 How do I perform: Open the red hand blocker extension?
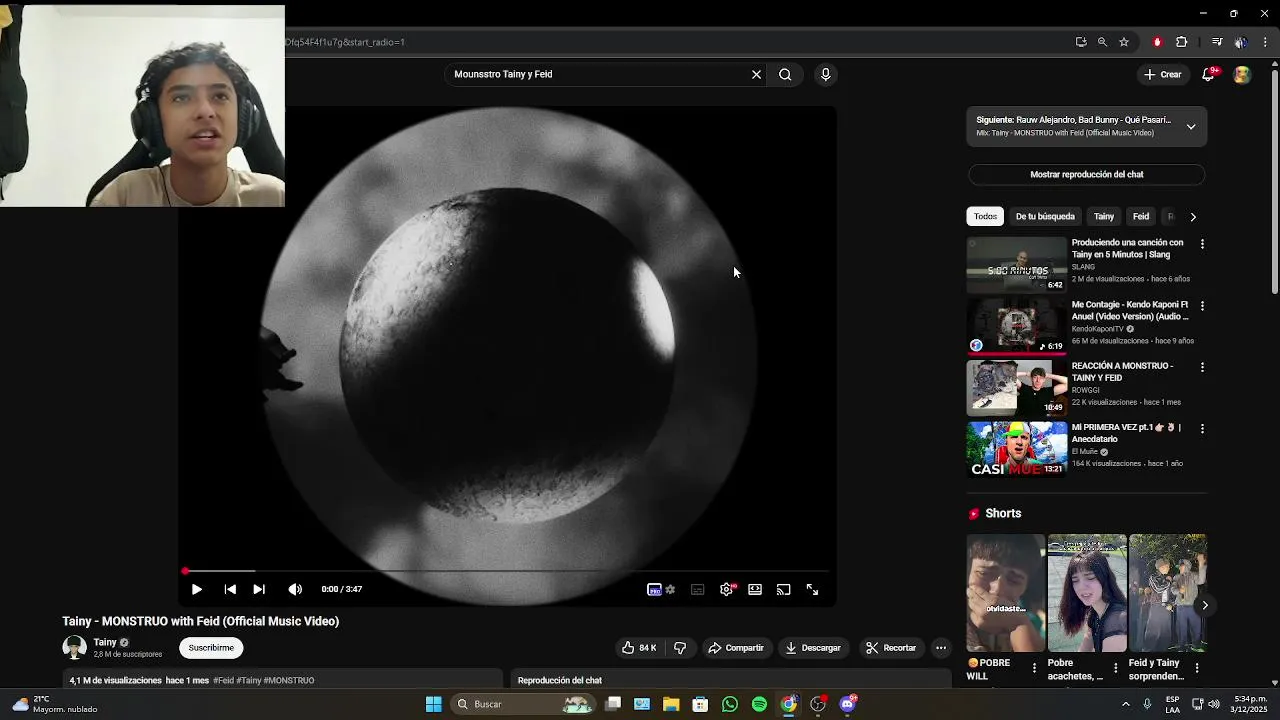(x=1157, y=42)
